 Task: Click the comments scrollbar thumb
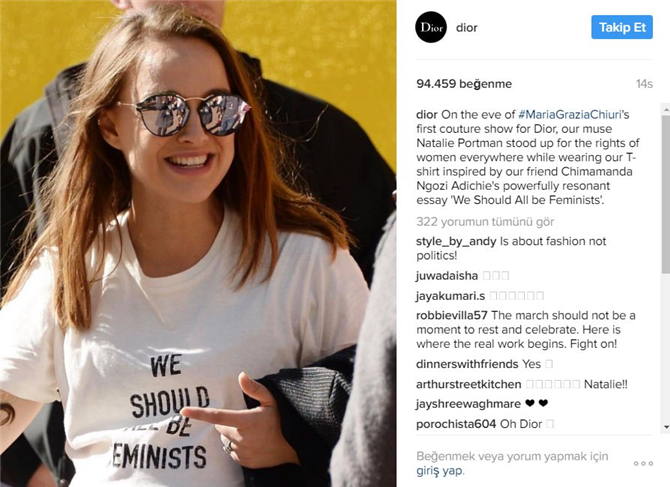pyautogui.click(x=666, y=194)
